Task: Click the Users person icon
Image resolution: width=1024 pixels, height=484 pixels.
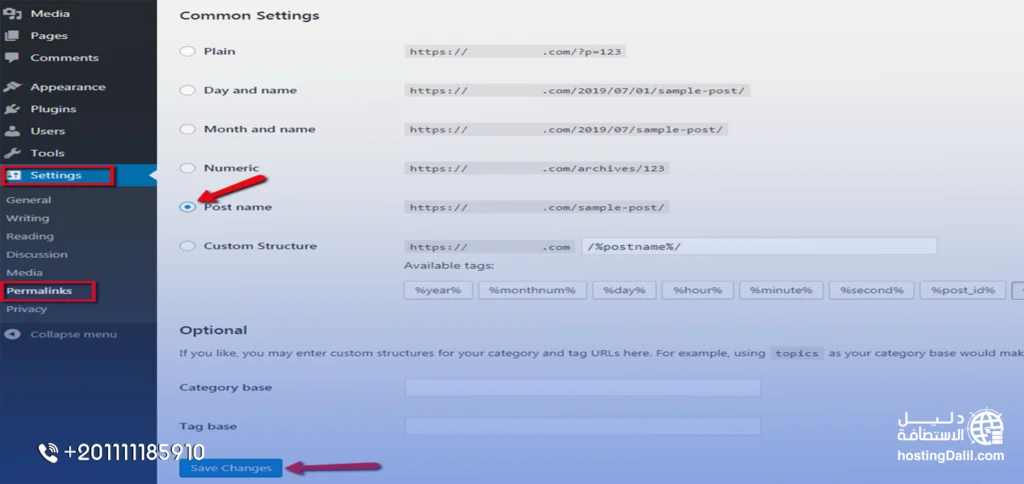Action: coord(12,131)
